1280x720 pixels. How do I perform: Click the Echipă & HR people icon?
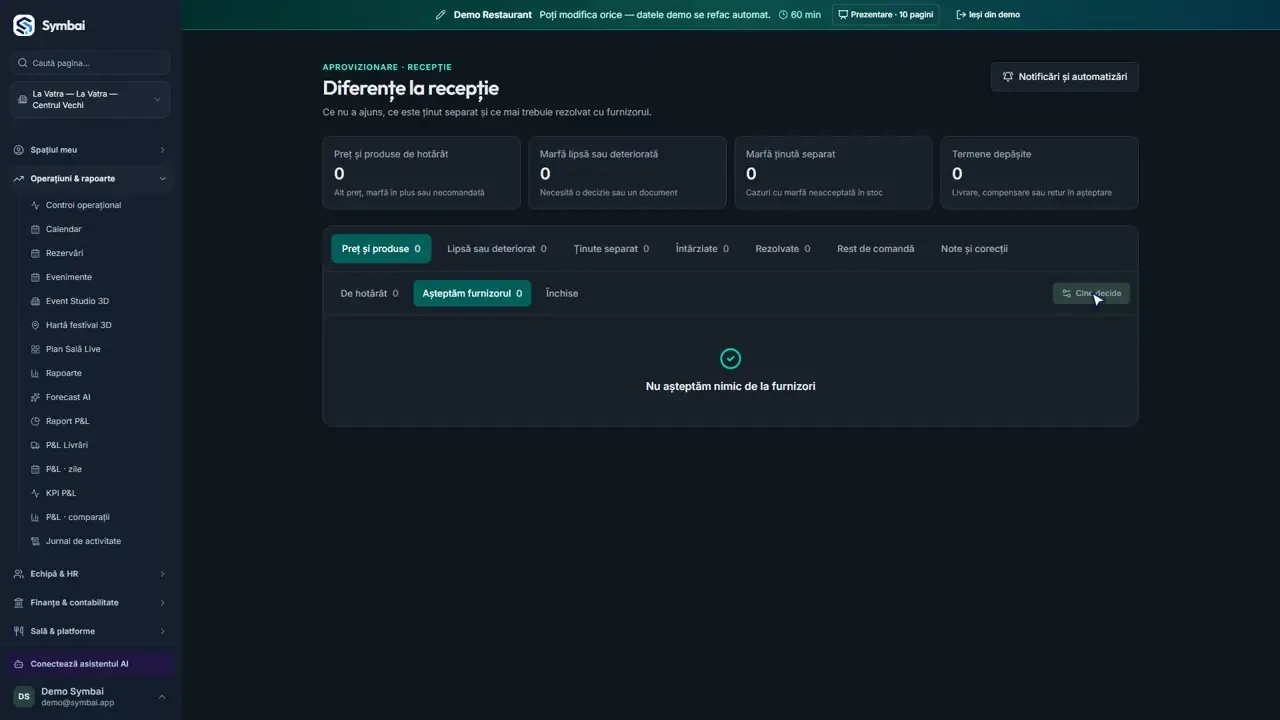coord(19,574)
